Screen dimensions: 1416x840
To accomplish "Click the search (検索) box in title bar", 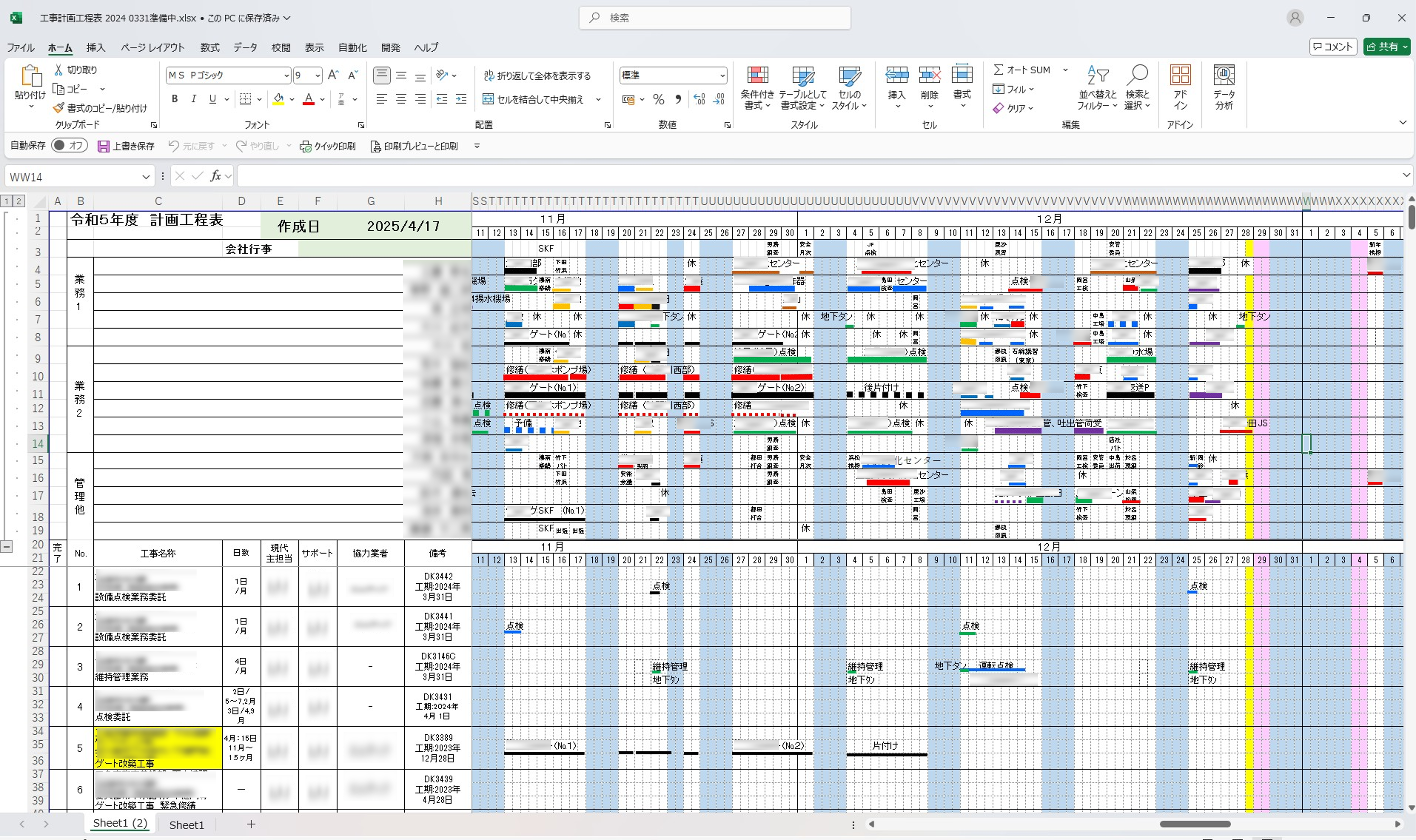I will 715,18.
